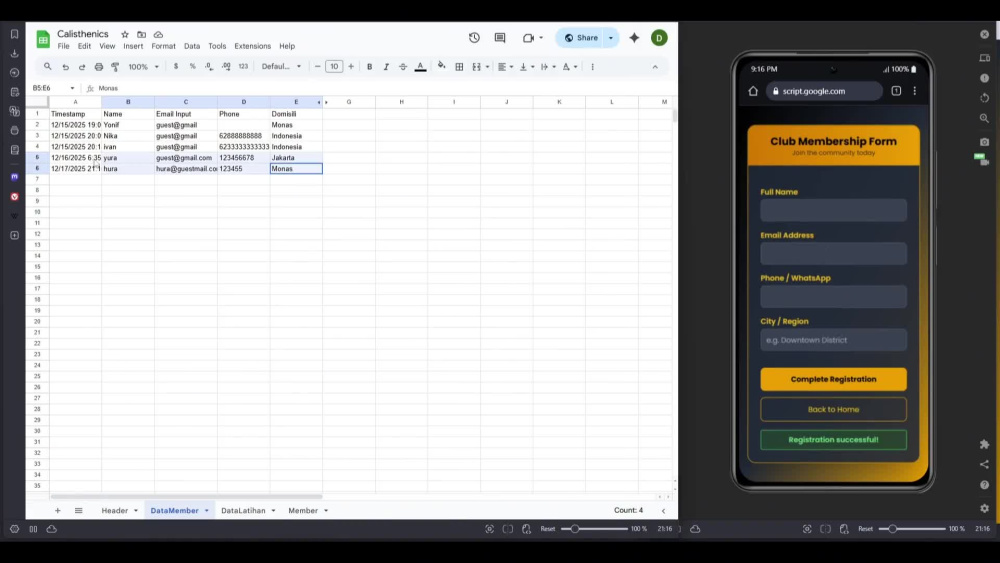Activate the paint format tool

coord(115,66)
